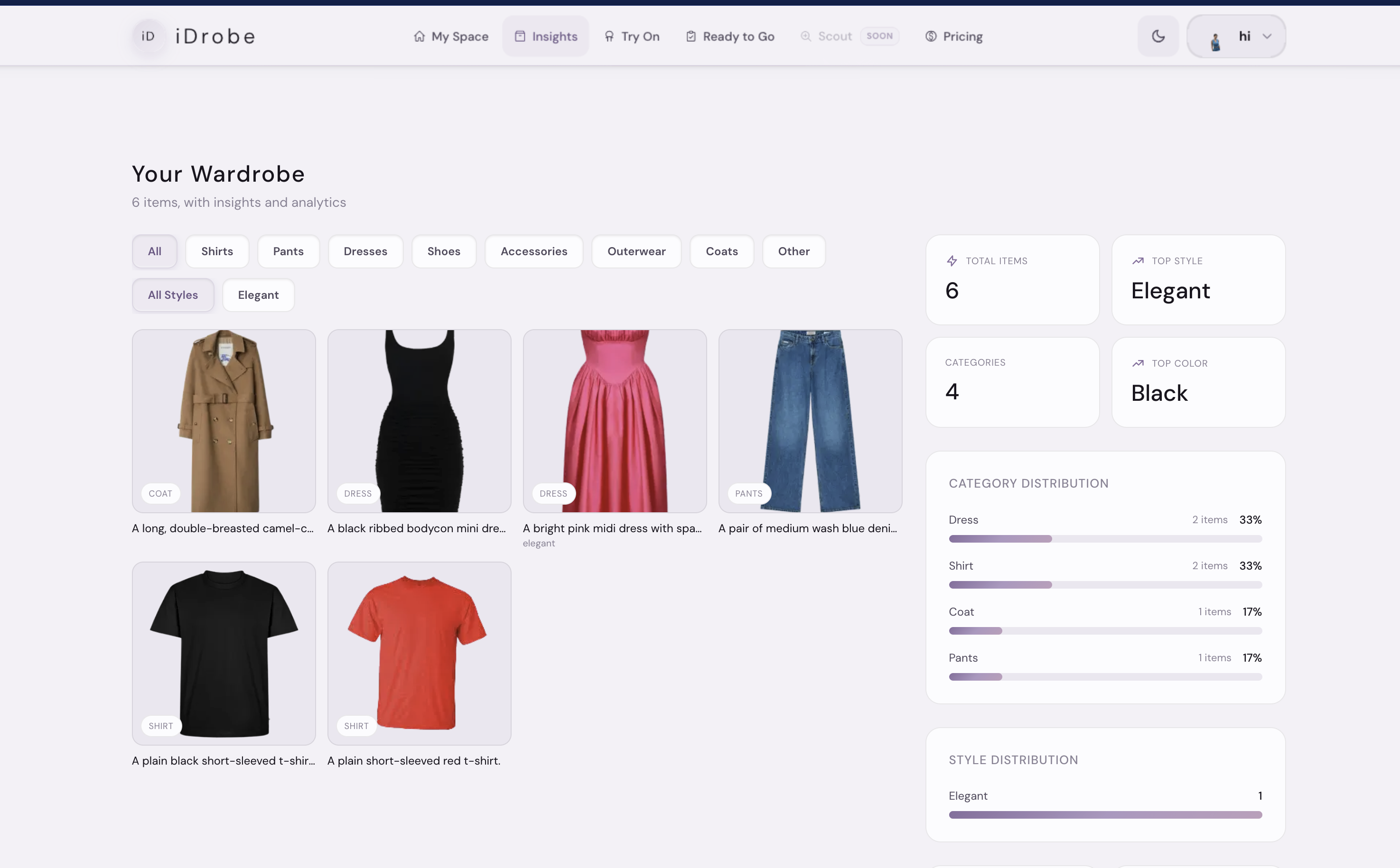Click the iD logo icon
The height and width of the screenshot is (868, 1400).
(148, 36)
